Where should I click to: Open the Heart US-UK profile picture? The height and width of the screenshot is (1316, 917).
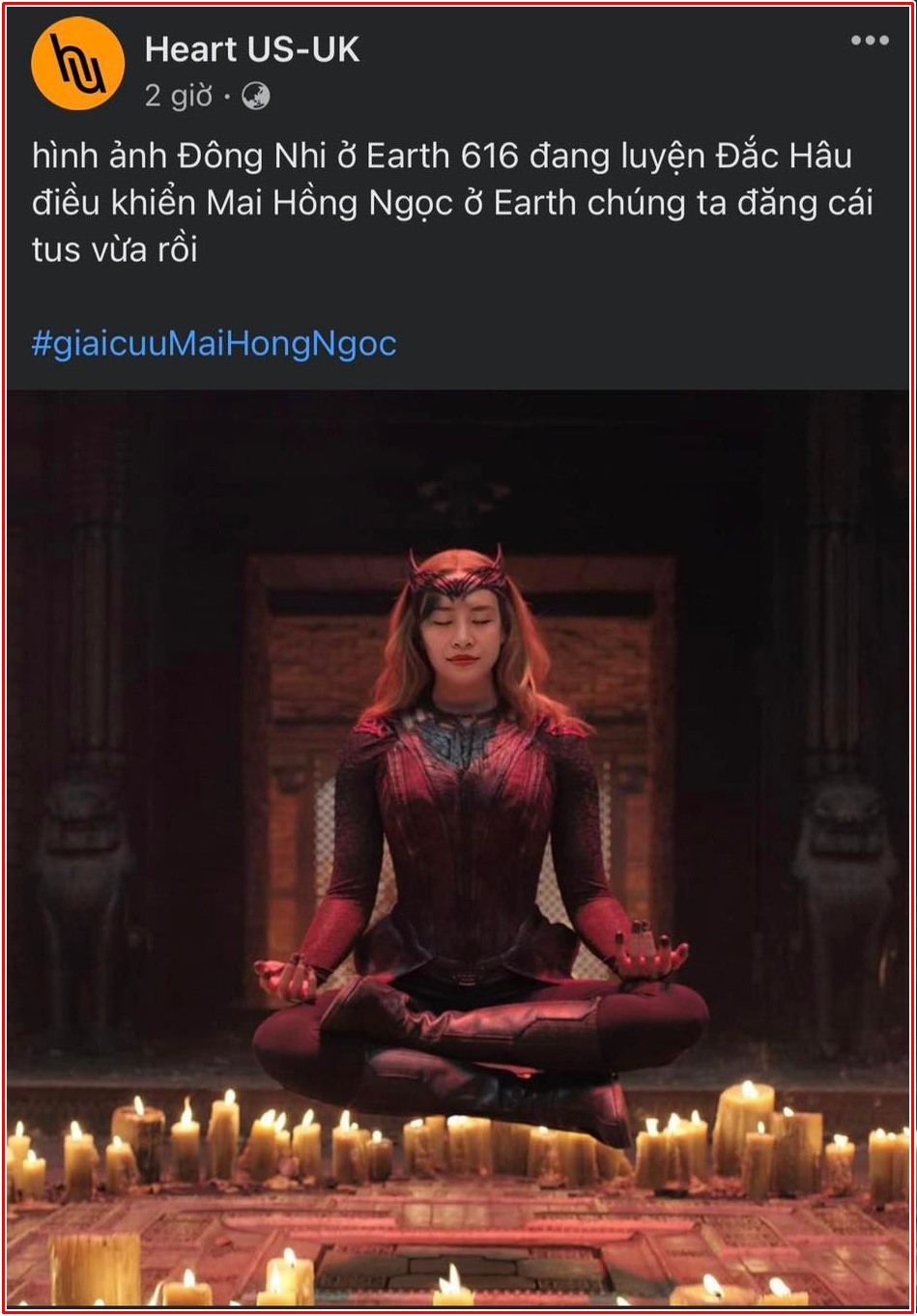point(77,64)
